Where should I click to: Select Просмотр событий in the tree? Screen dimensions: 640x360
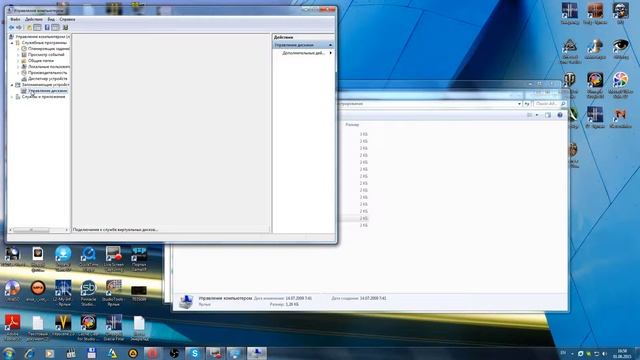46,54
